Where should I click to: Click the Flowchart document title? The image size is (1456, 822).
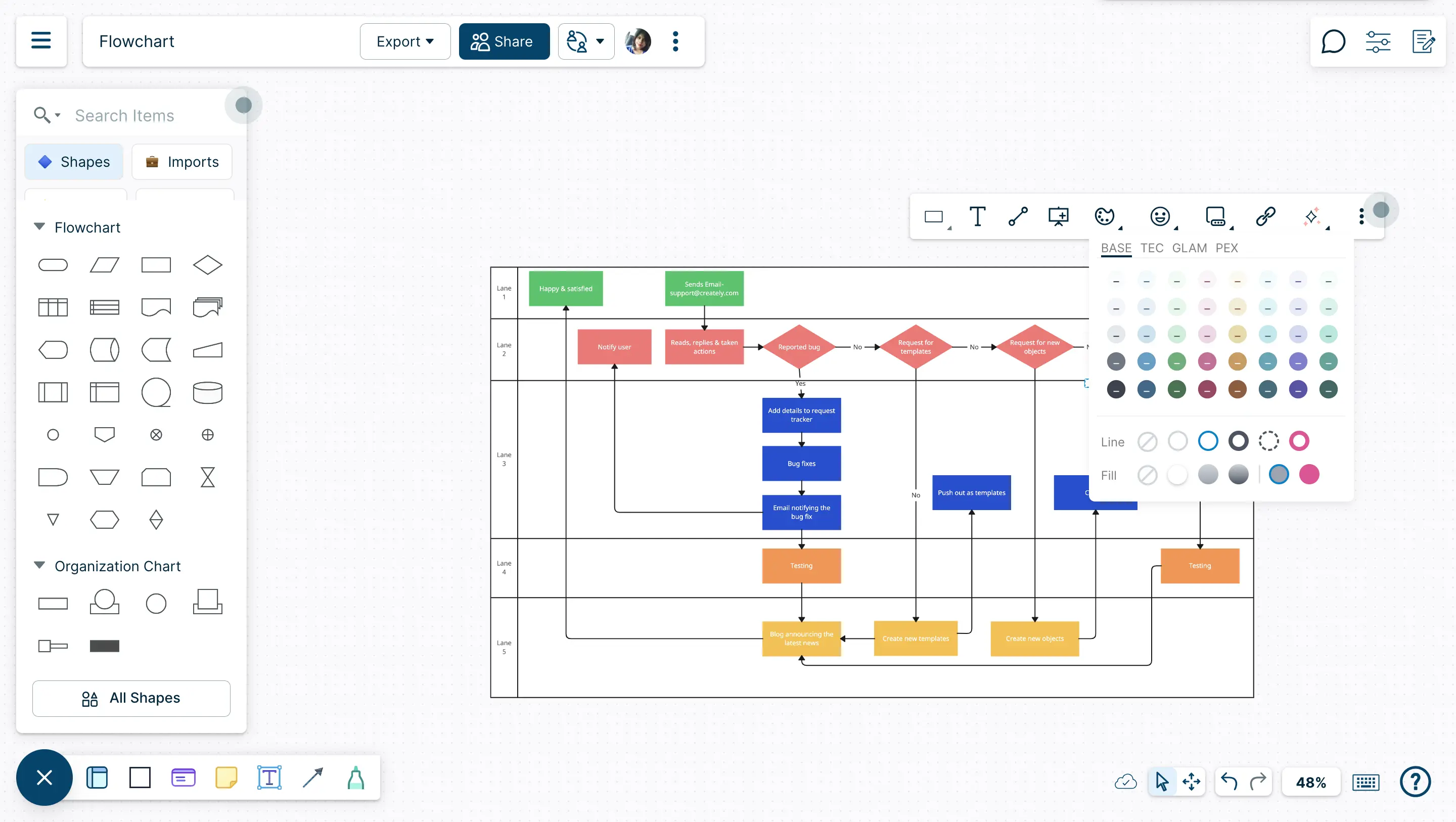click(x=136, y=41)
